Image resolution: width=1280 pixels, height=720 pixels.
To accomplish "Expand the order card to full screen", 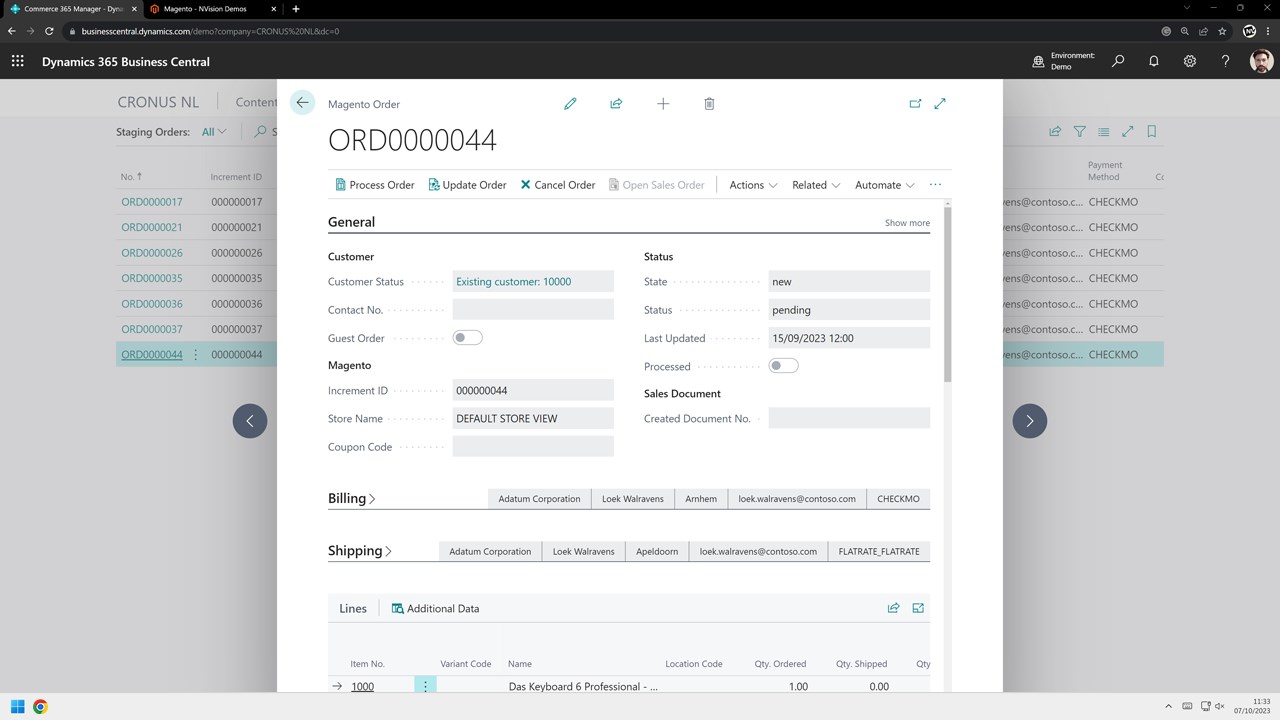I will (940, 103).
